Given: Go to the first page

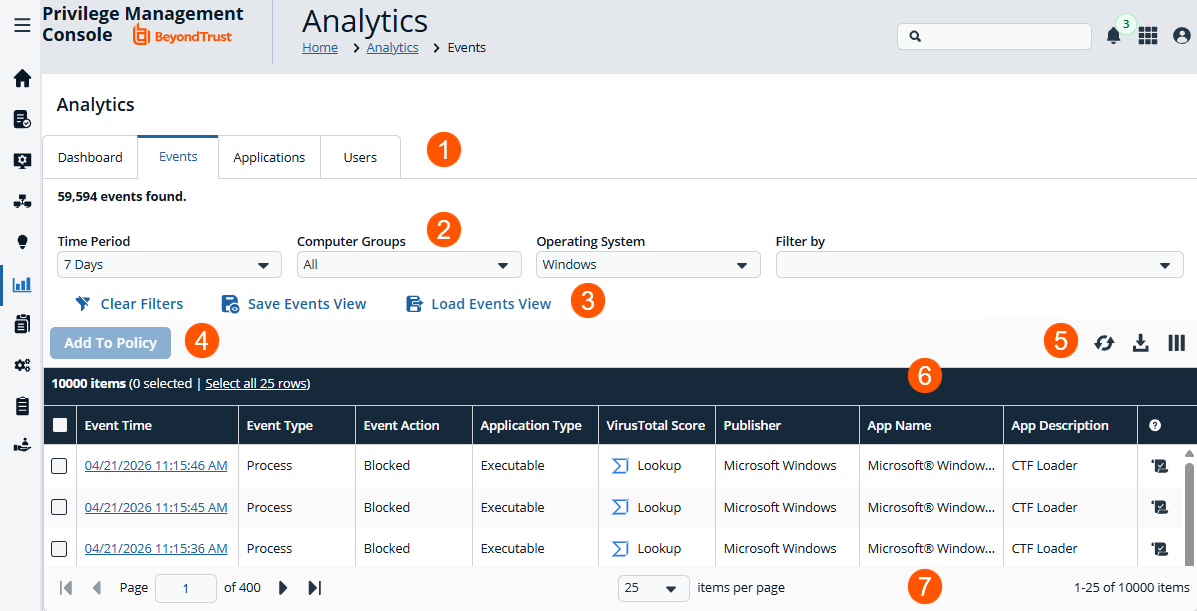Looking at the screenshot, I should point(66,587).
